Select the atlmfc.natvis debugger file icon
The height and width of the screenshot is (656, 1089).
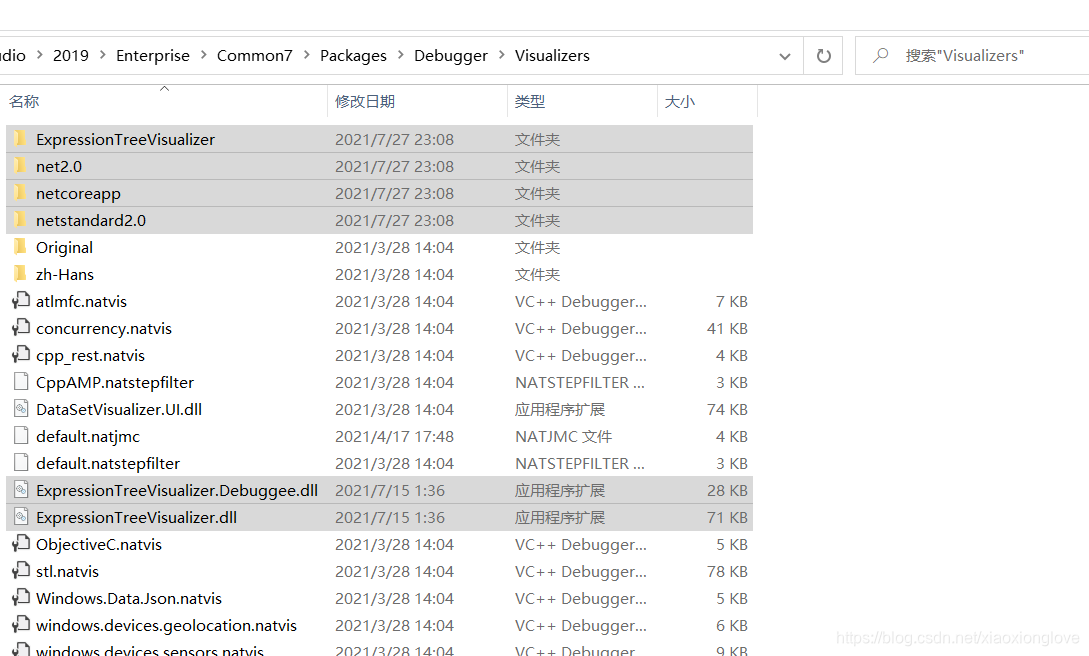pos(20,301)
